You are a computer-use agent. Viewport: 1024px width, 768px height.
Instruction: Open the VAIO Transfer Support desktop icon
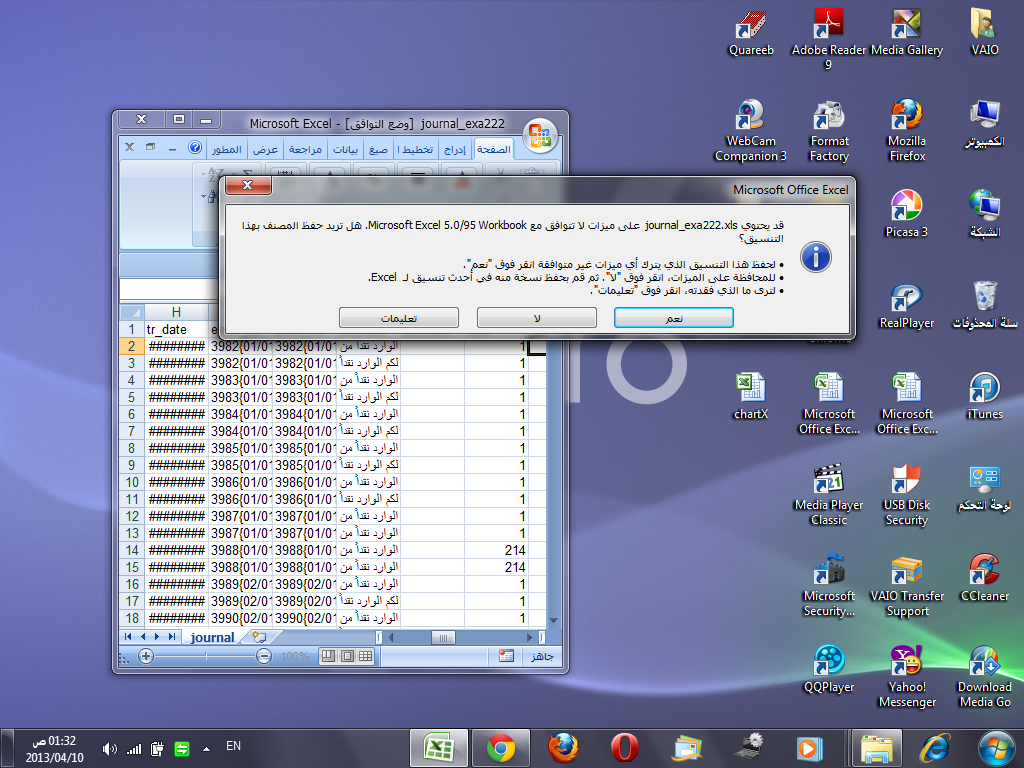click(906, 585)
